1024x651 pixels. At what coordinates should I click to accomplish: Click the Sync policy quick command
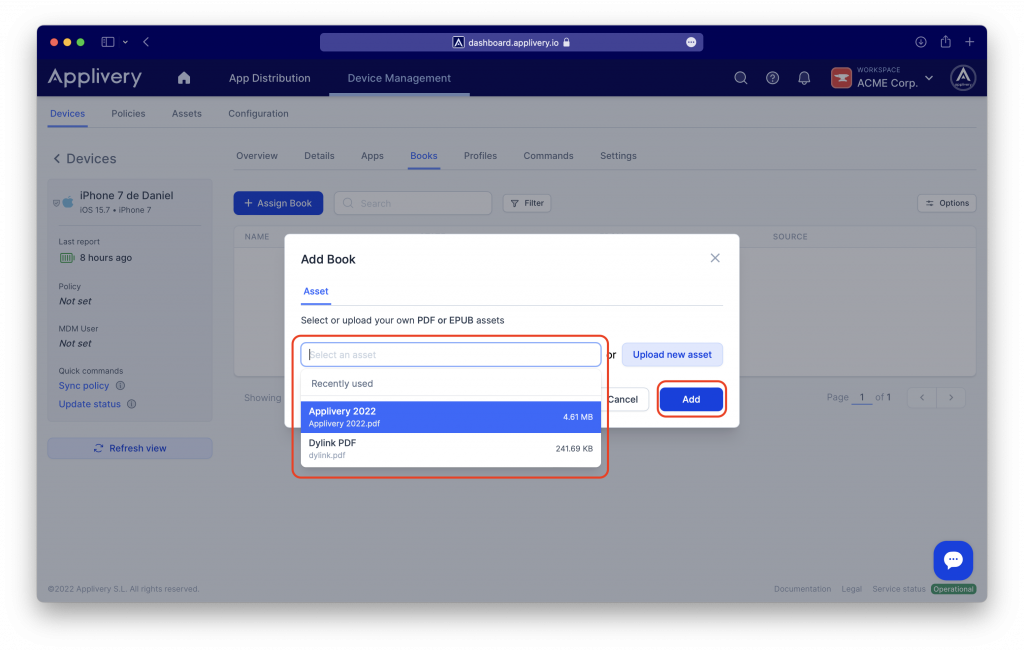click(84, 385)
